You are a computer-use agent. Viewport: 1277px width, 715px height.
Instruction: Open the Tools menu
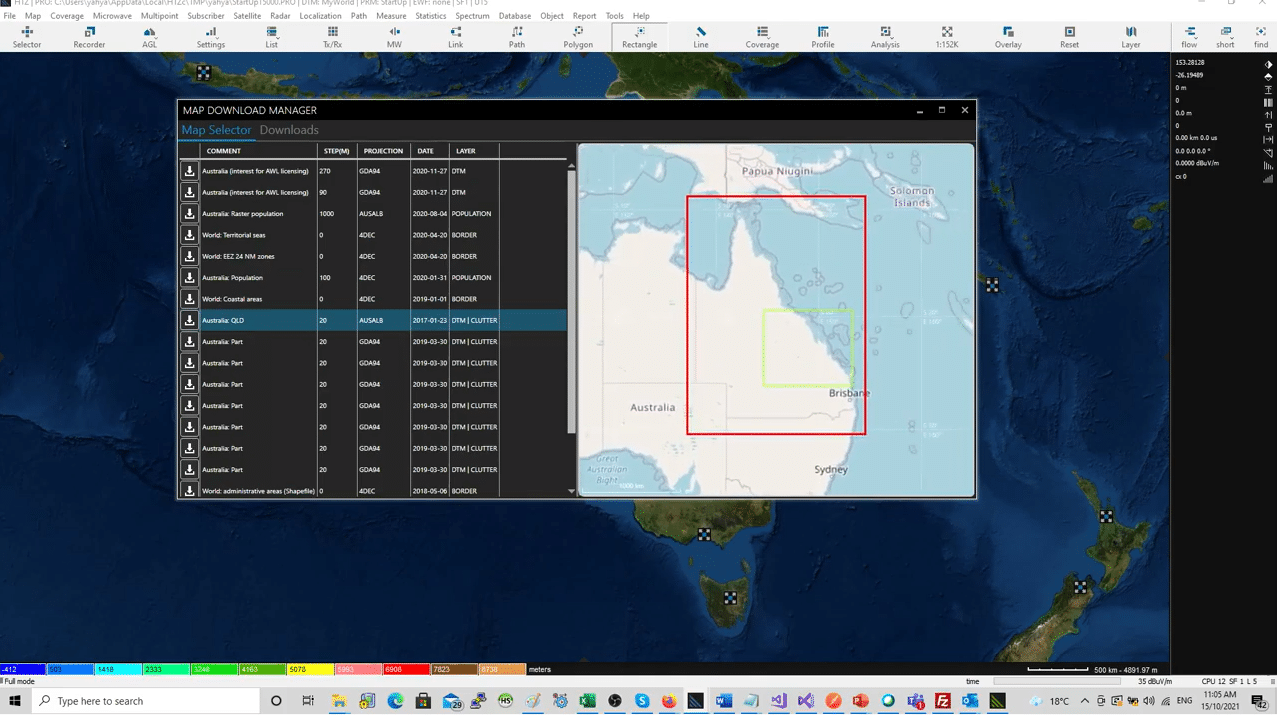point(613,15)
